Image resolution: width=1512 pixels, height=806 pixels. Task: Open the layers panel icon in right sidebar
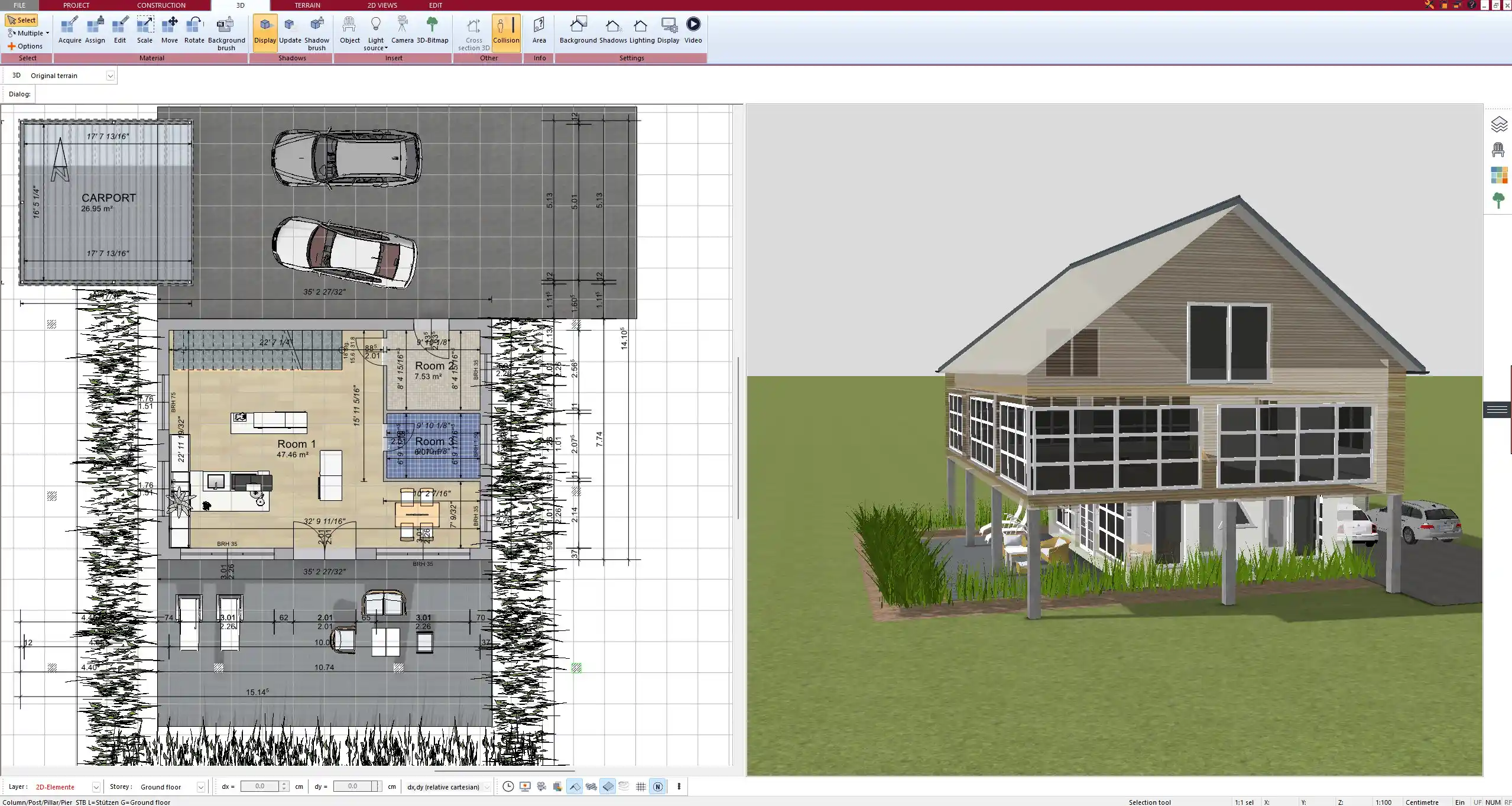1498,124
